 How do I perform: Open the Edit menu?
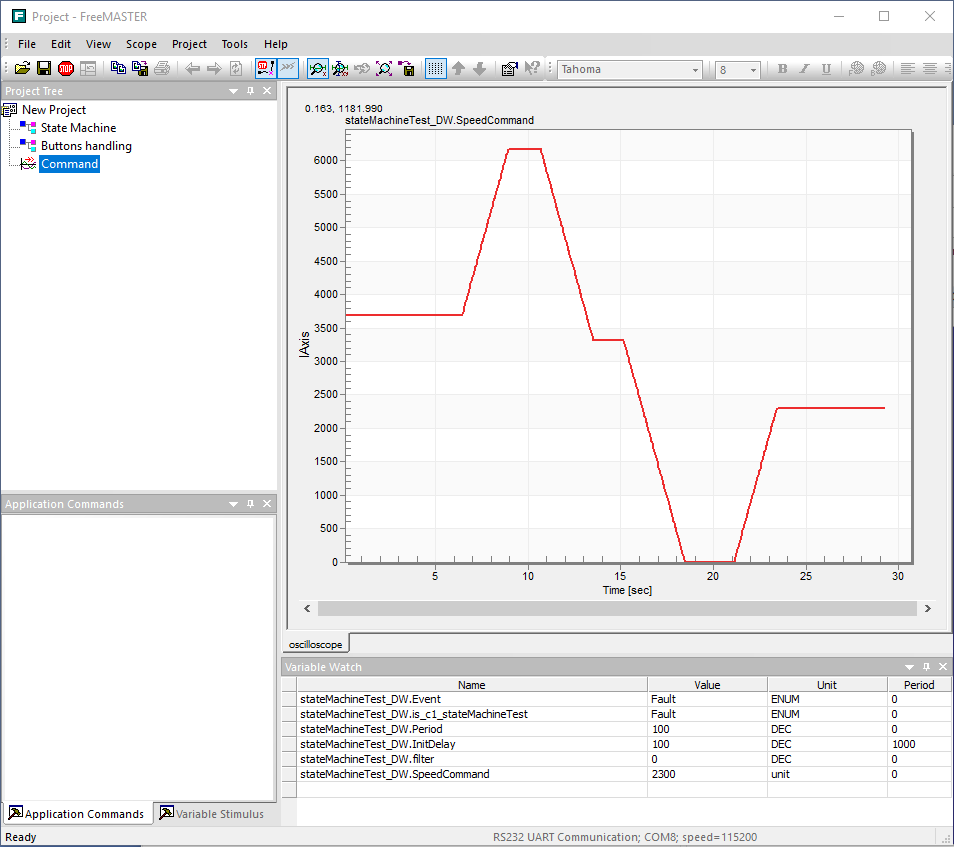click(x=61, y=44)
